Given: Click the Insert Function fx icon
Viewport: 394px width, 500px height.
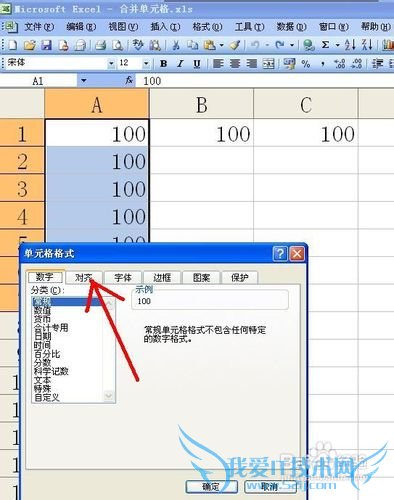Looking at the screenshot, I should pos(129,80).
